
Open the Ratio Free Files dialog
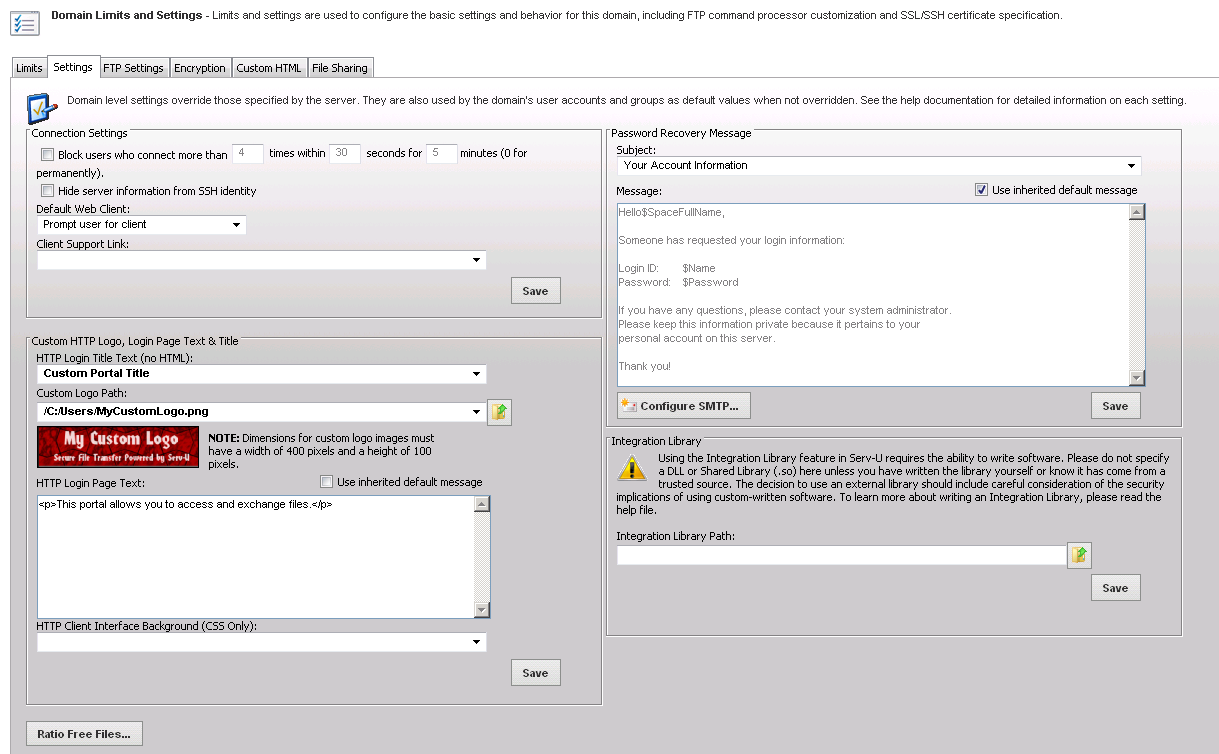[x=83, y=733]
